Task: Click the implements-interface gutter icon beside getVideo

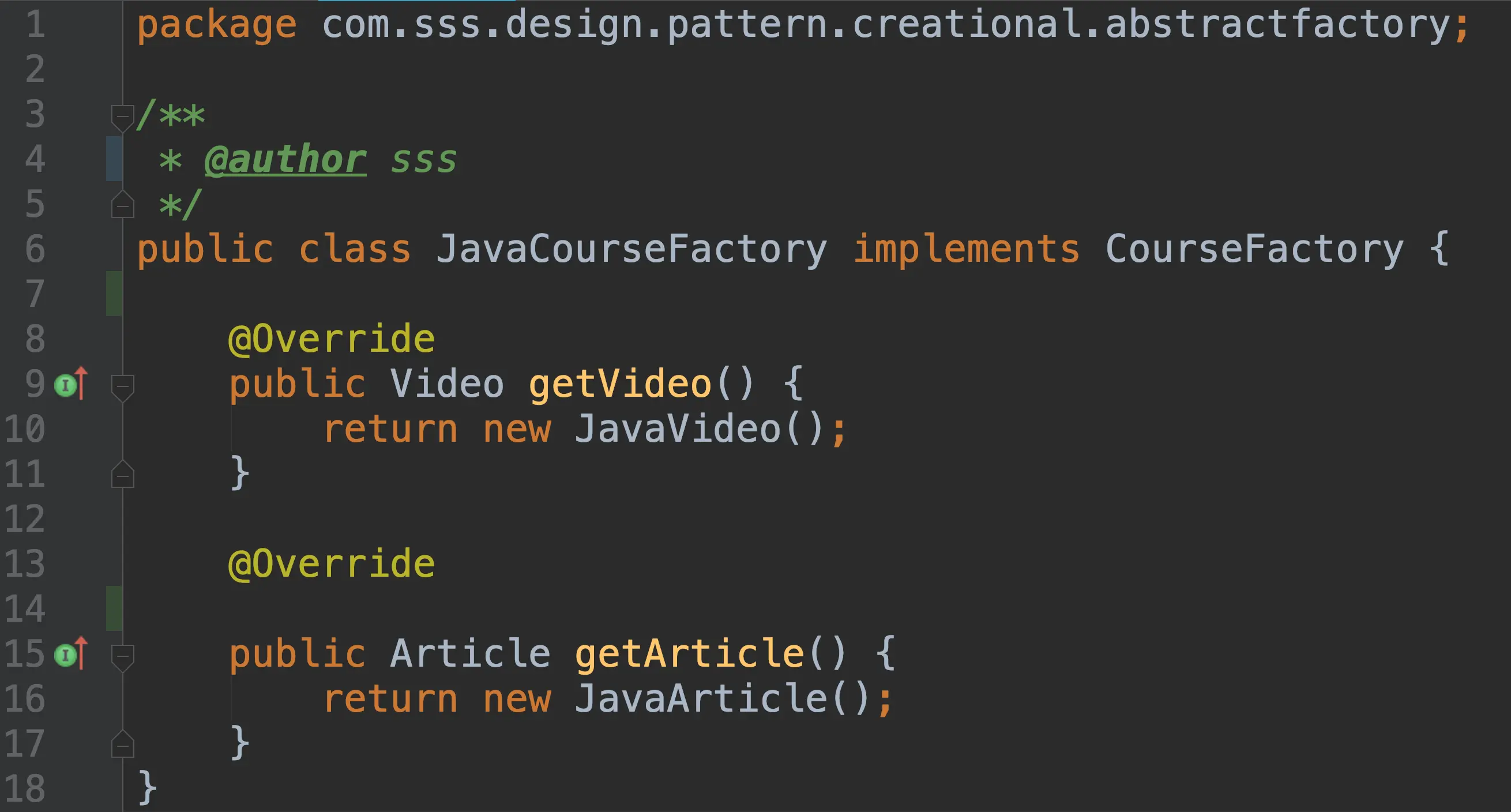Action: tap(71, 384)
